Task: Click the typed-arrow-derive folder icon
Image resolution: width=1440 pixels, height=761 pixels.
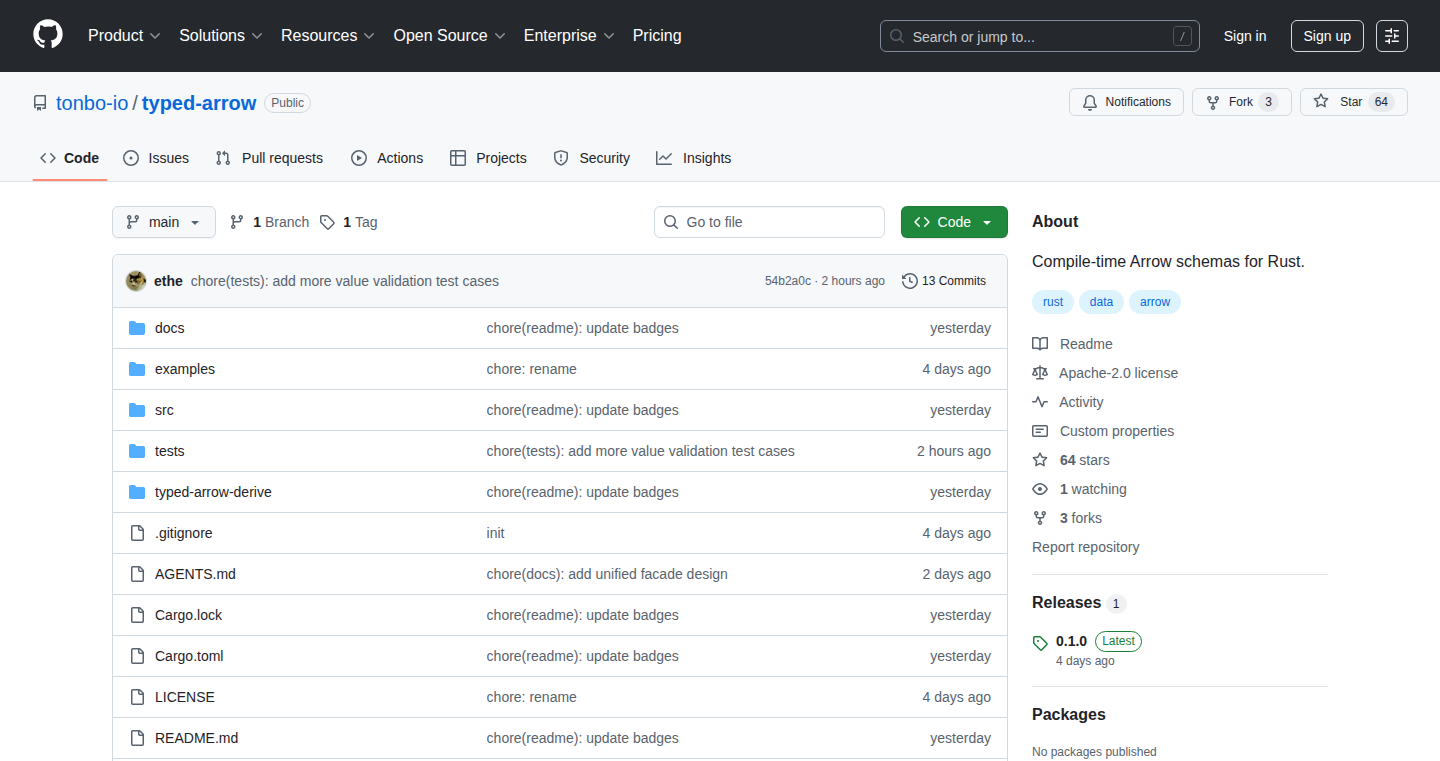Action: [137, 492]
